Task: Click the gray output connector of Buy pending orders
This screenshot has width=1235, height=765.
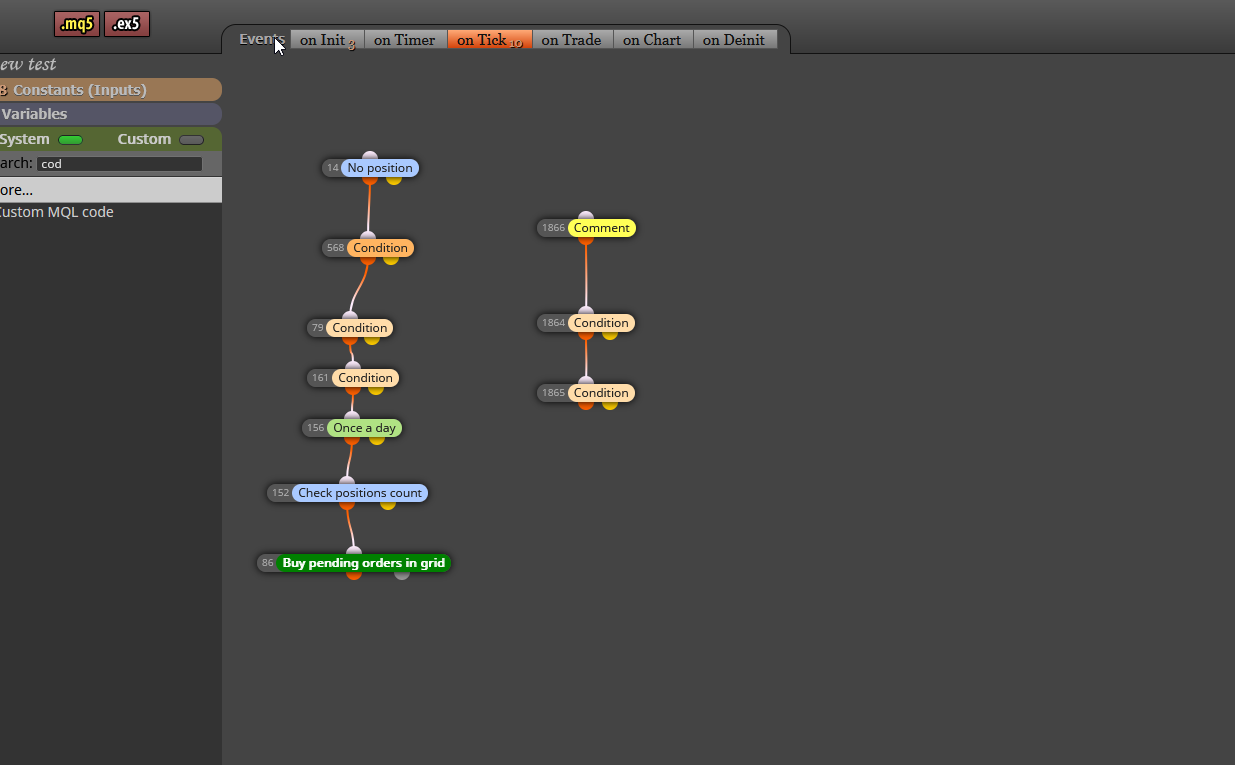Action: 402,575
